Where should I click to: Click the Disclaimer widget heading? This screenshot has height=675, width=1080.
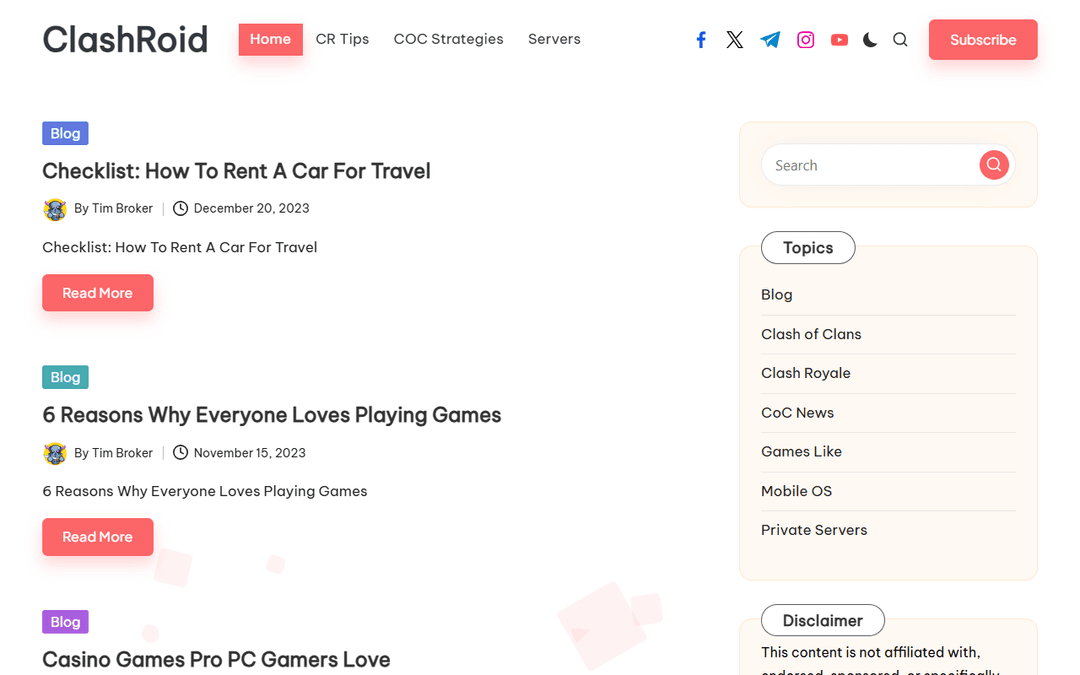pyautogui.click(x=822, y=621)
